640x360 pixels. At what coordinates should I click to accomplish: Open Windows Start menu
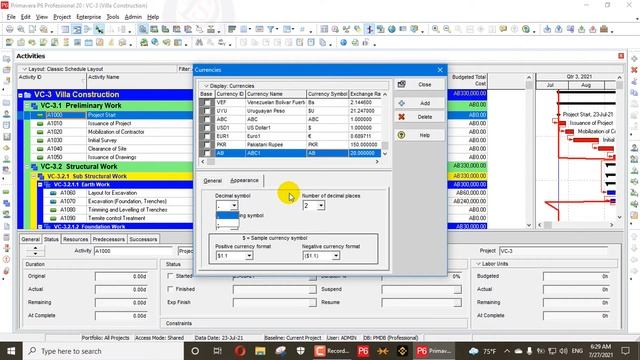coord(11,351)
